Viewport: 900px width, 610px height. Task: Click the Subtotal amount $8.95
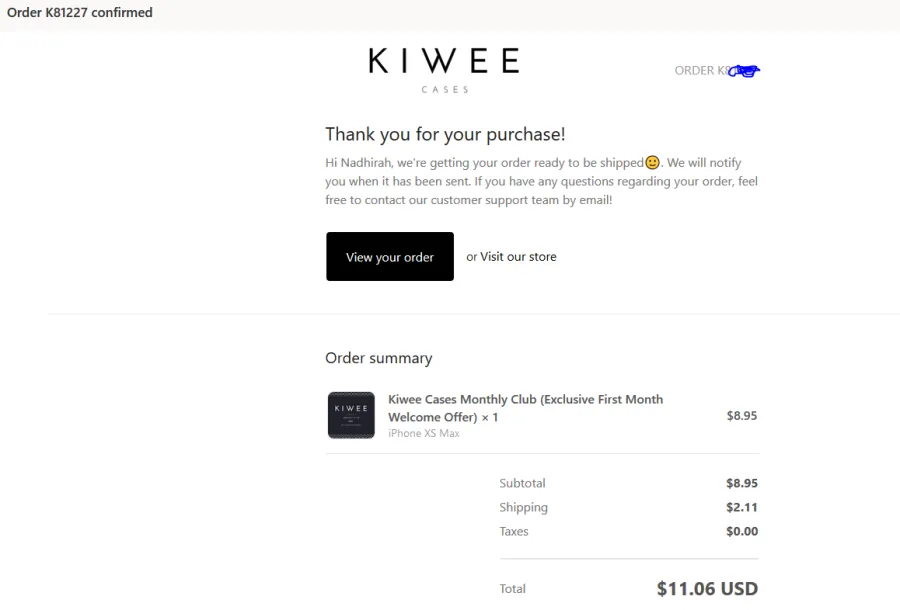point(742,483)
